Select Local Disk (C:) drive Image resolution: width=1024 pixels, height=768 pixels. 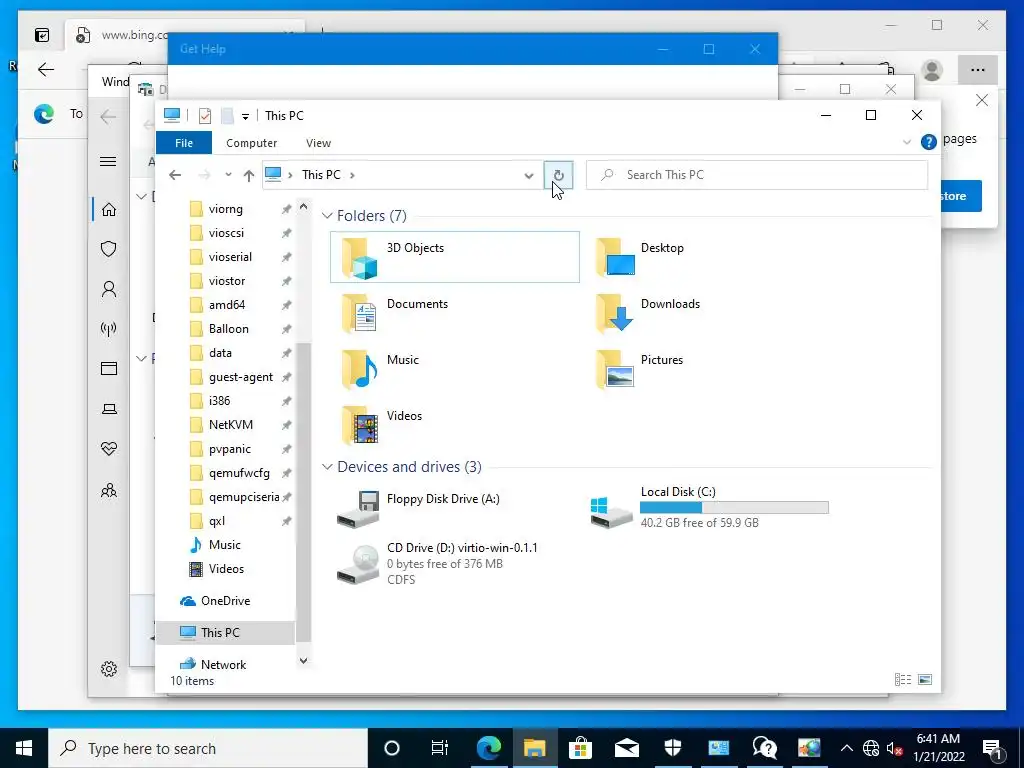(709, 508)
